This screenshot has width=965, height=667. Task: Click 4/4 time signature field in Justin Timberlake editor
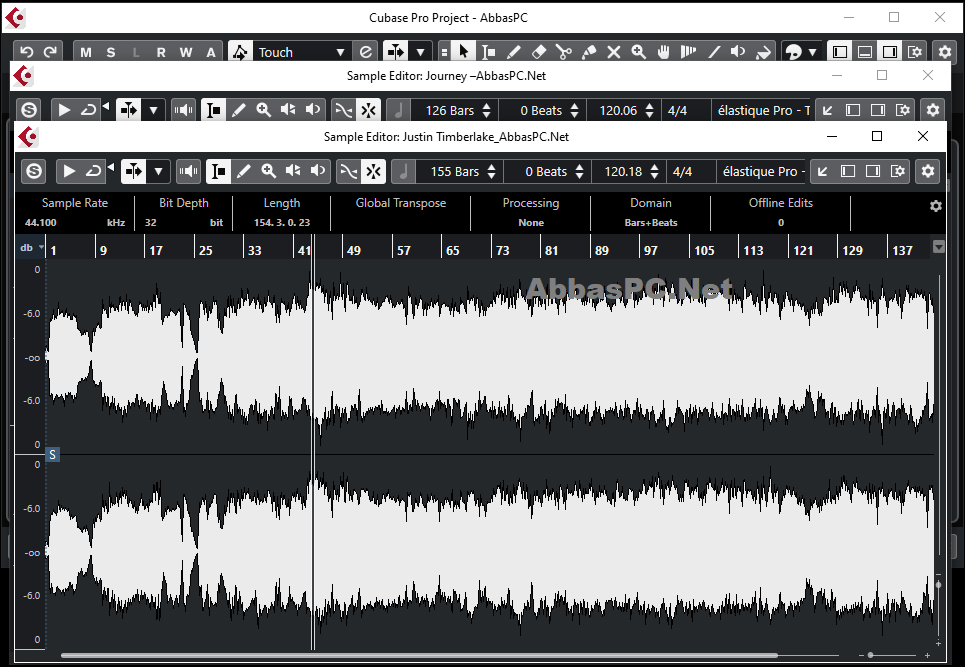691,172
